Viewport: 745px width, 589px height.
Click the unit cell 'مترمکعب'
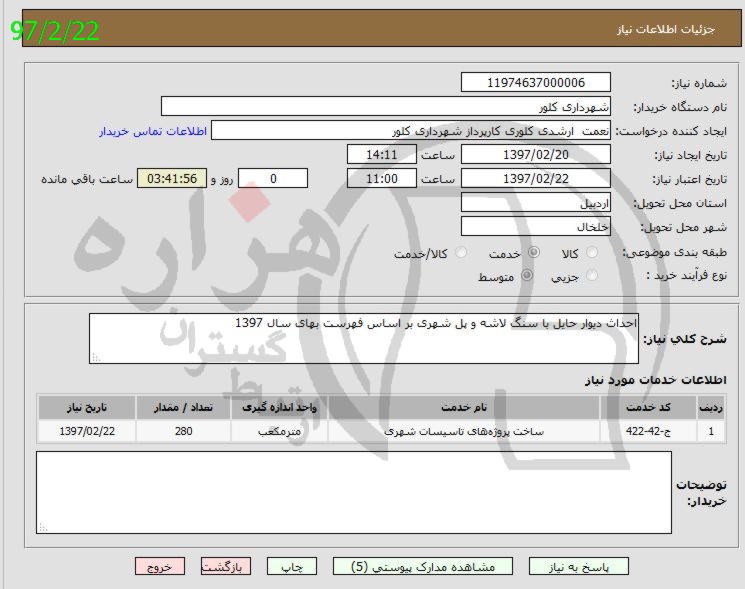[x=279, y=431]
